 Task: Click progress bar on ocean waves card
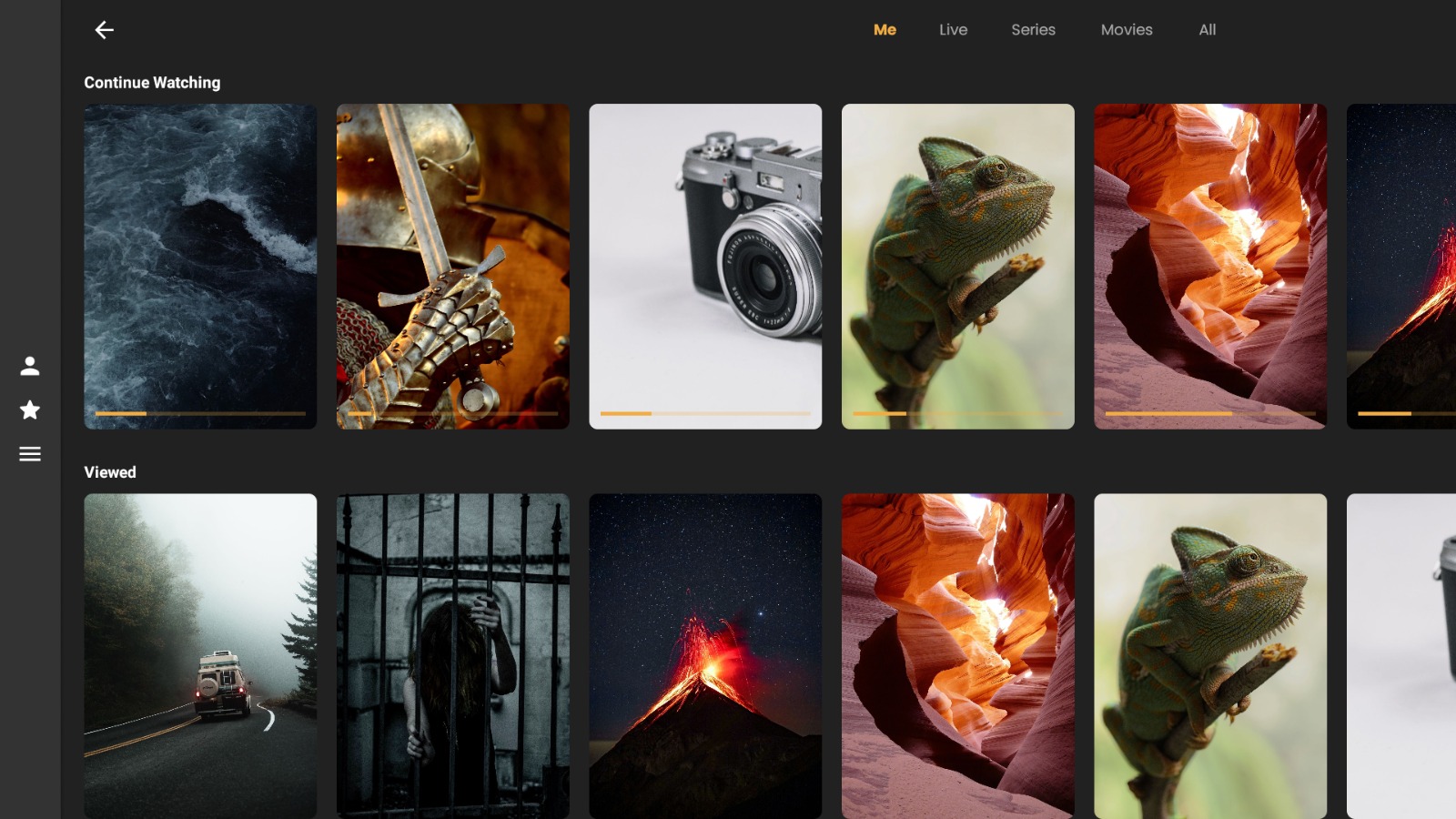pyautogui.click(x=200, y=413)
